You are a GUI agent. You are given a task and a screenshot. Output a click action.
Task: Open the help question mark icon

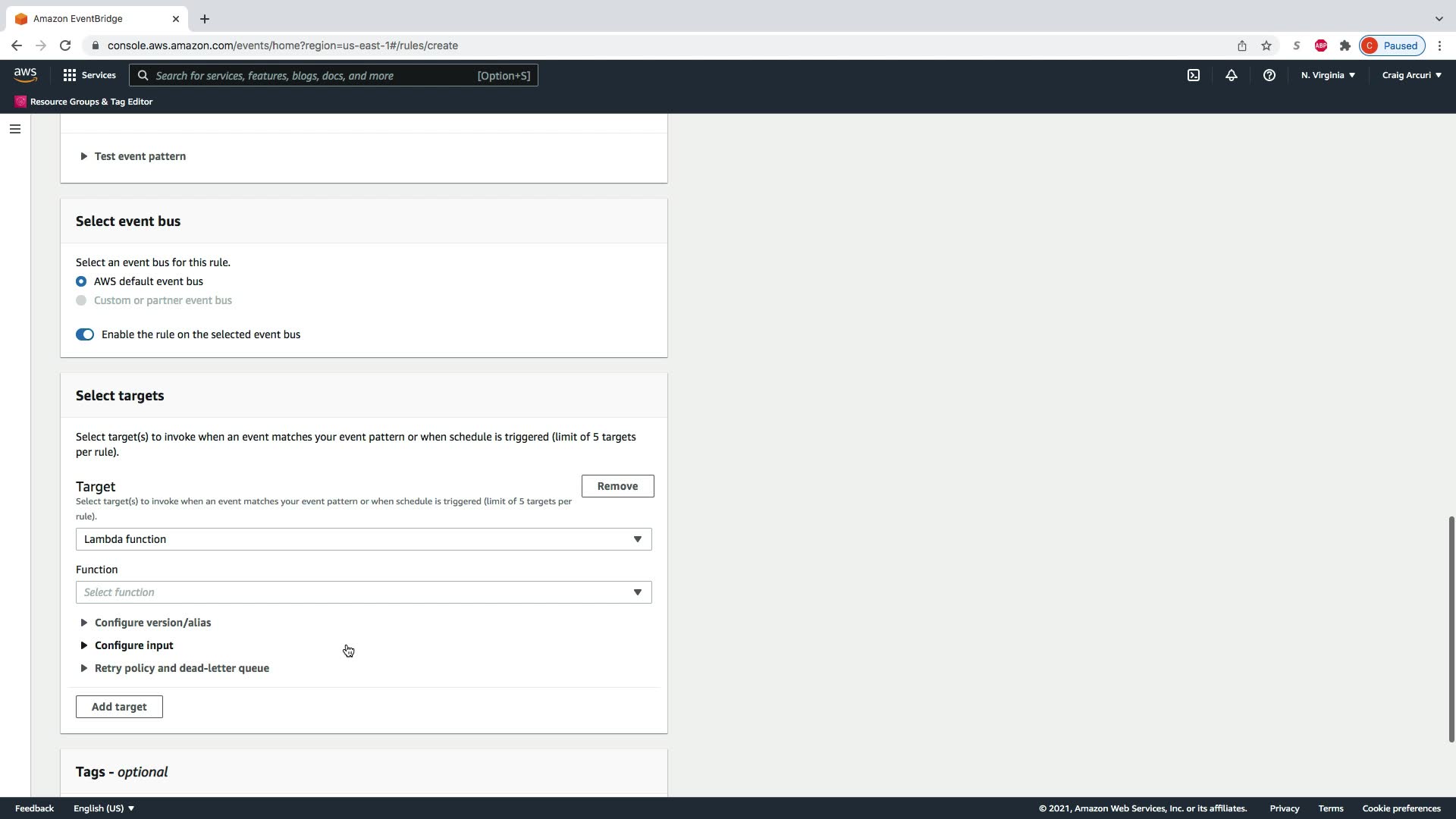(1269, 75)
